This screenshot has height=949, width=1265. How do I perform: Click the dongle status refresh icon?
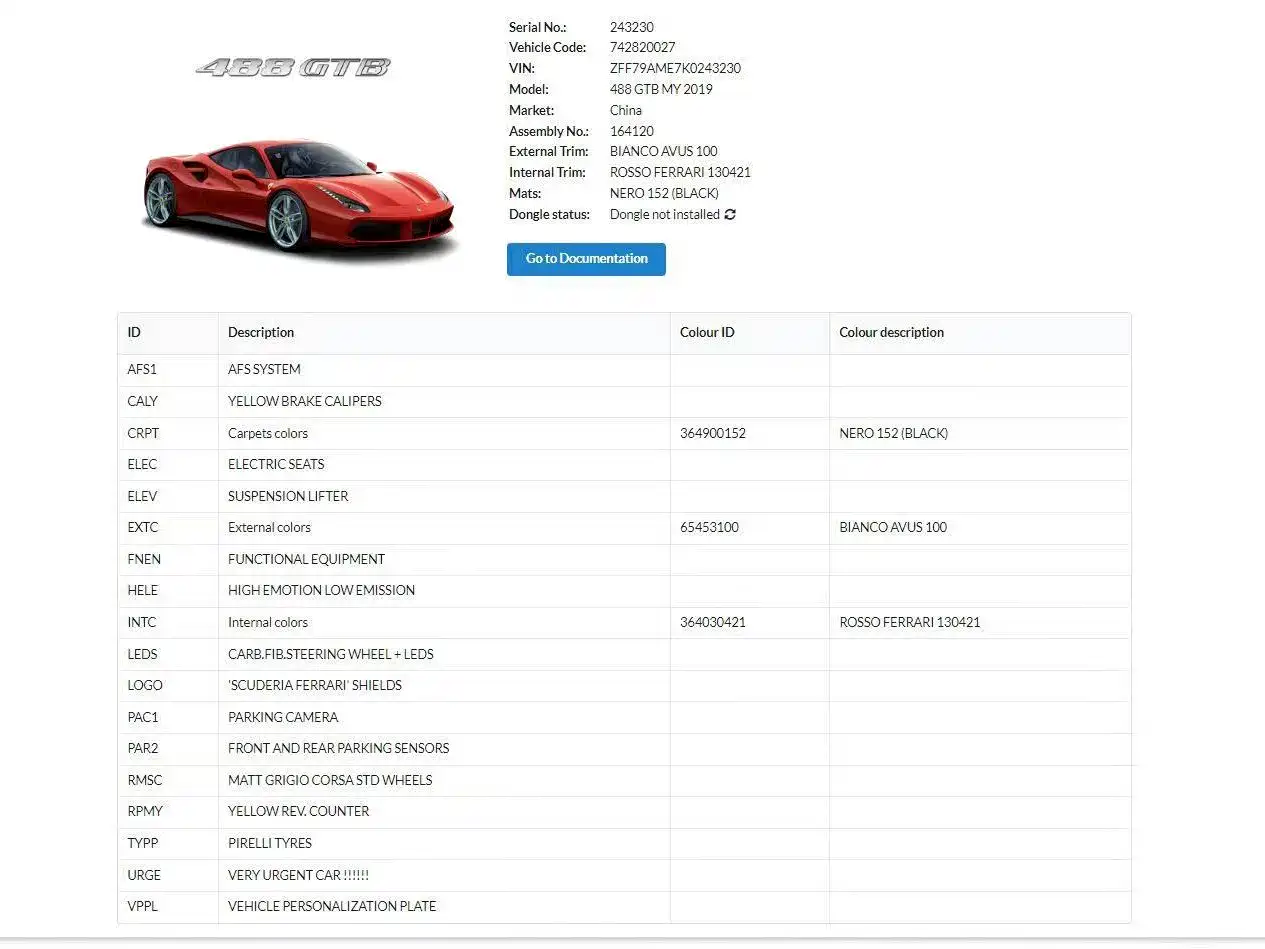click(730, 214)
